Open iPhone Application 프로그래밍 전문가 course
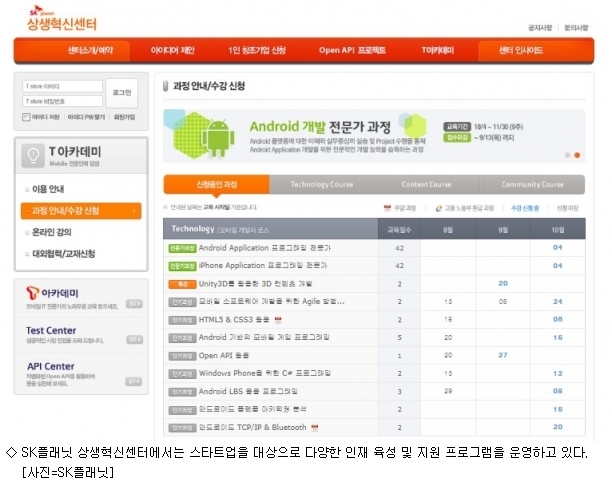Image resolution: width=612 pixels, height=482 pixels. [263, 266]
